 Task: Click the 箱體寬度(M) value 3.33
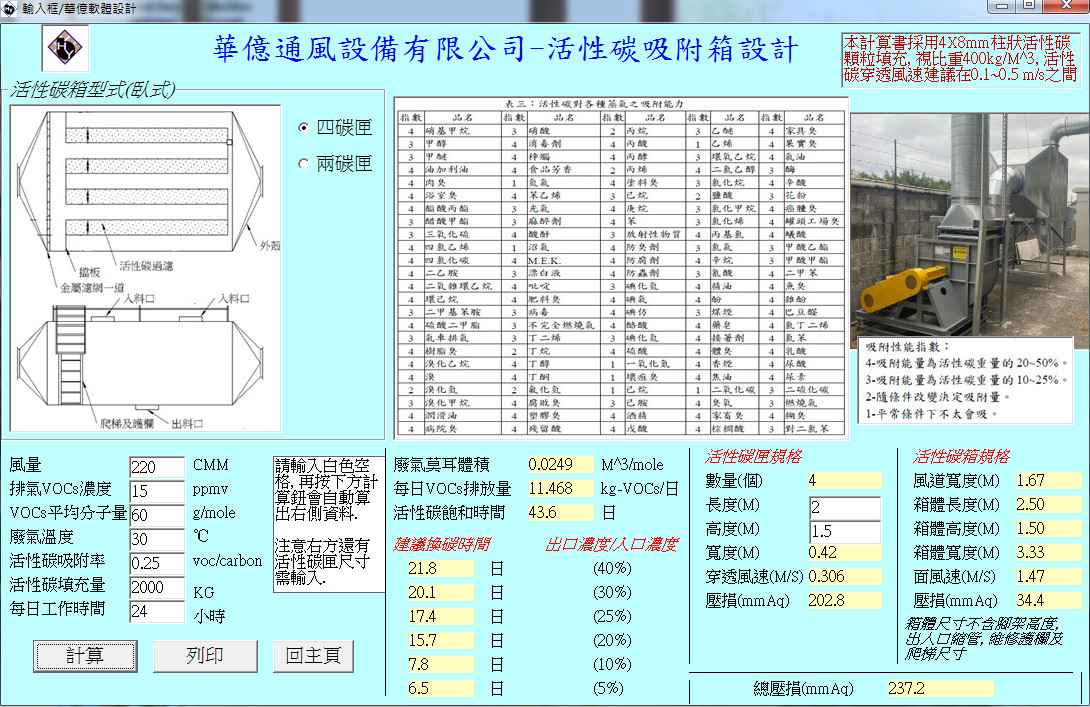click(1048, 553)
